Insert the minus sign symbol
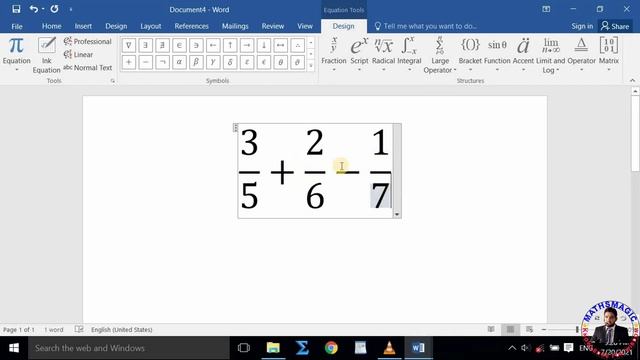This screenshot has width=640, height=360. coord(145,62)
